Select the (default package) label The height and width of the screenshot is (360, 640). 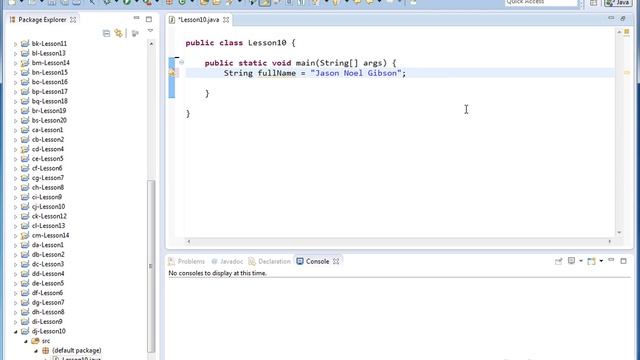click(x=77, y=351)
